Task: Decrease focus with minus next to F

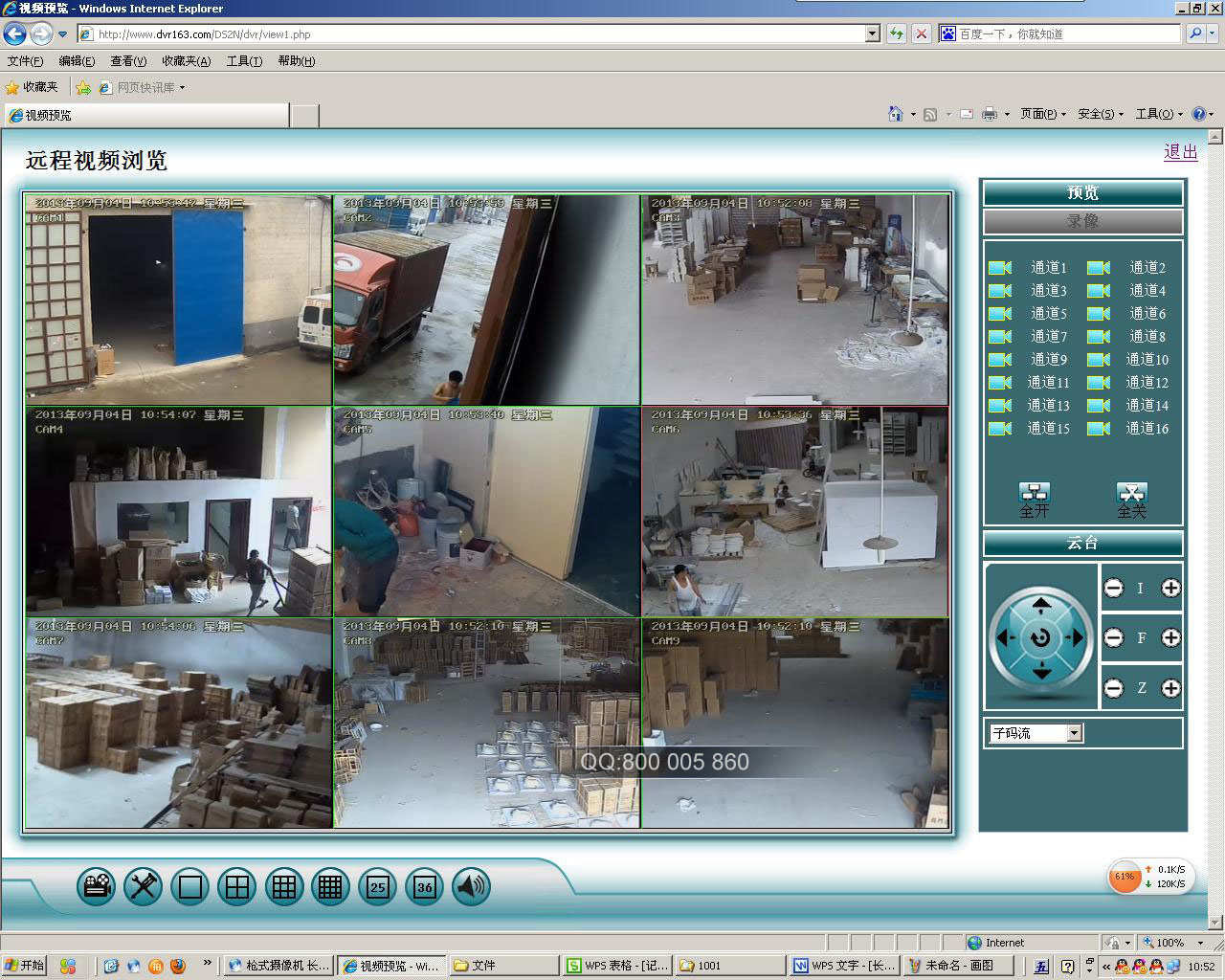Action: click(1113, 638)
